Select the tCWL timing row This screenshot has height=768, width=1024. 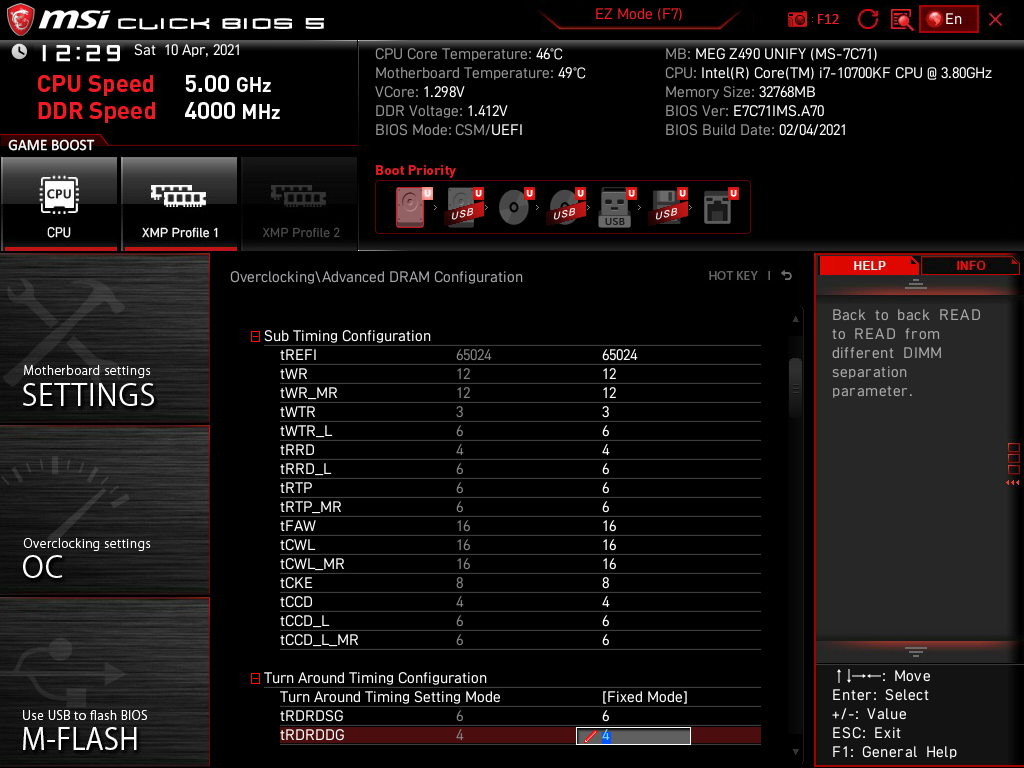[x=520, y=545]
